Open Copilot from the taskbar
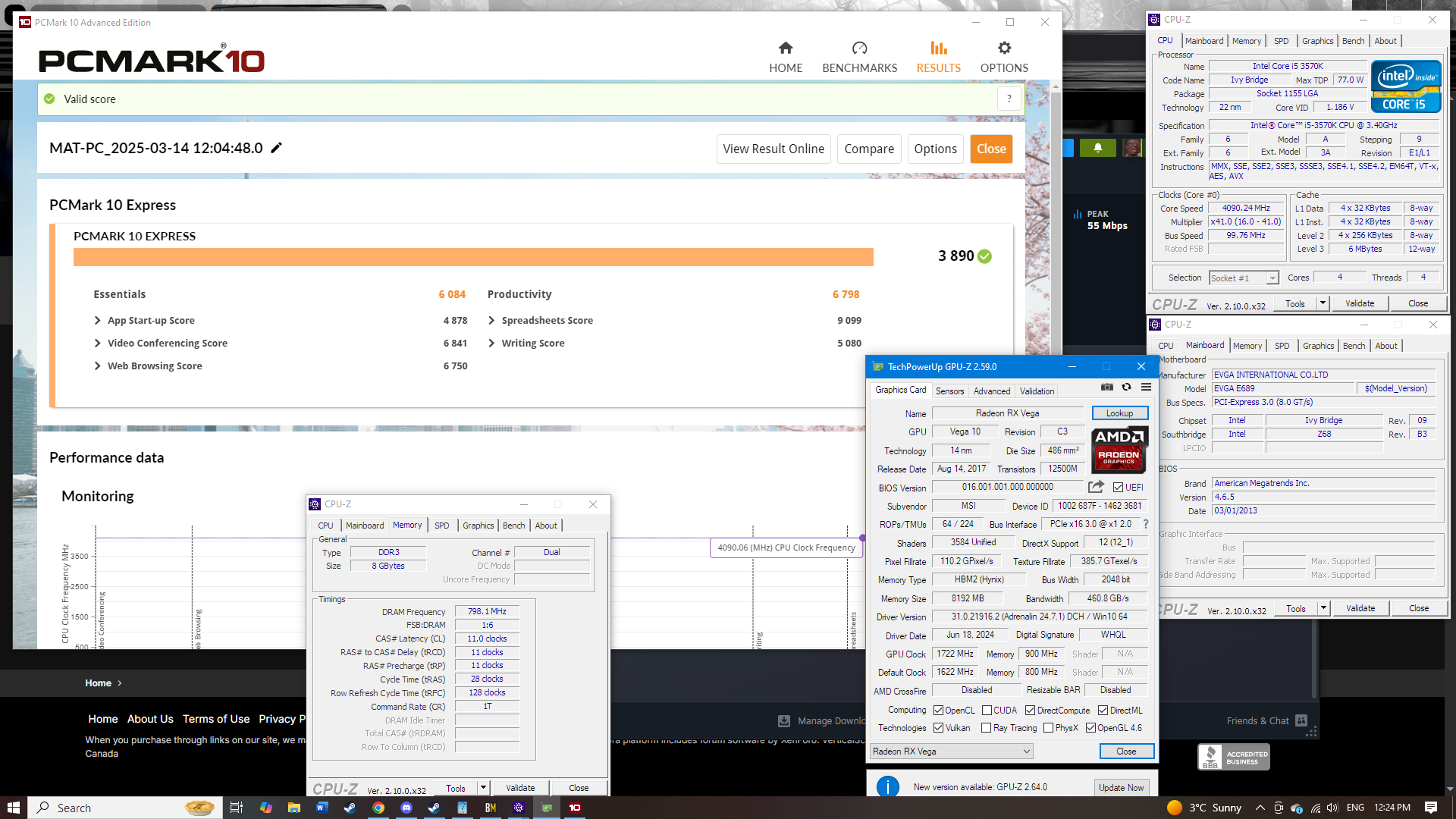 265,808
